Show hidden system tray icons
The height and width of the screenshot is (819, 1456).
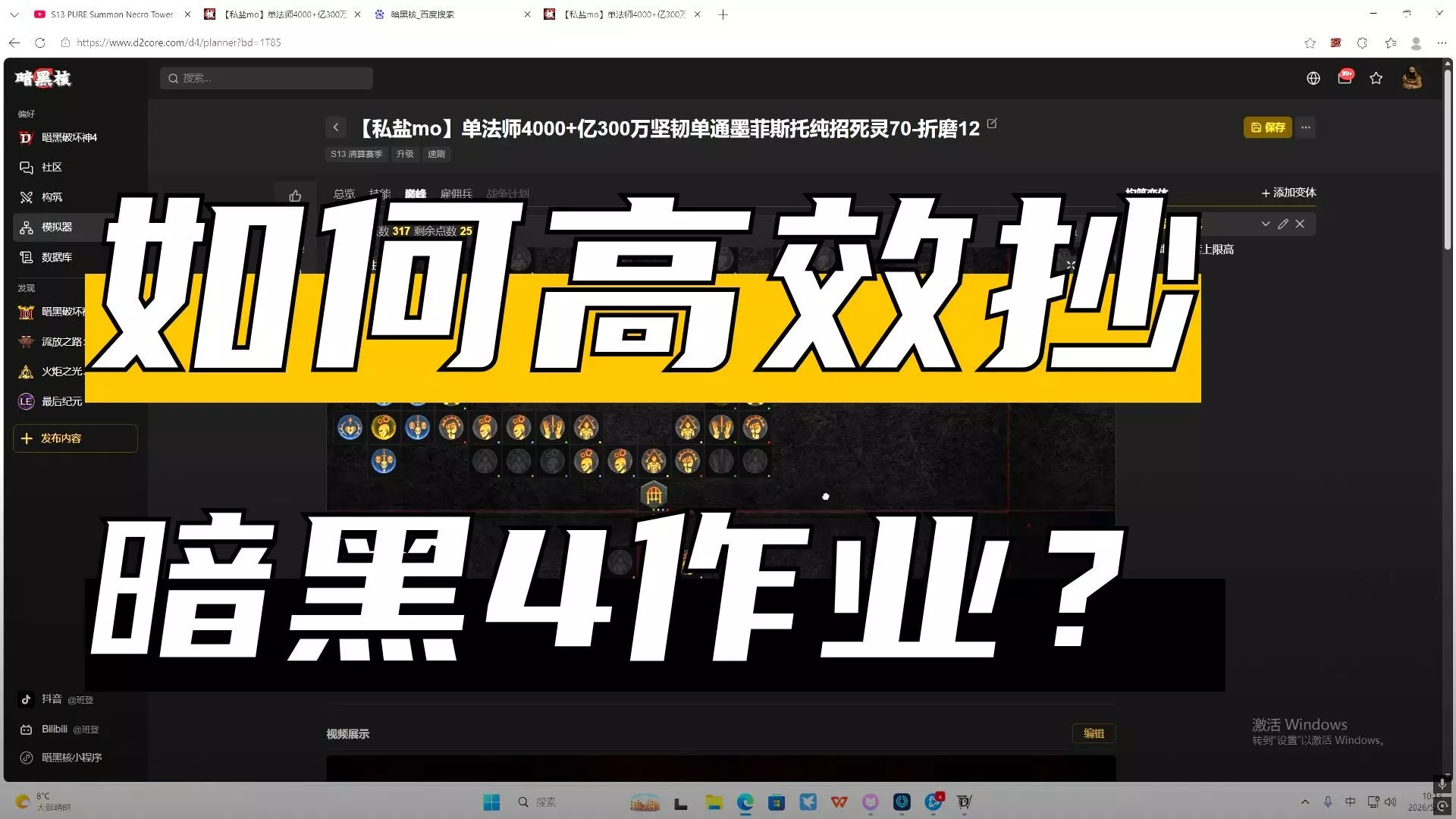click(x=1305, y=802)
